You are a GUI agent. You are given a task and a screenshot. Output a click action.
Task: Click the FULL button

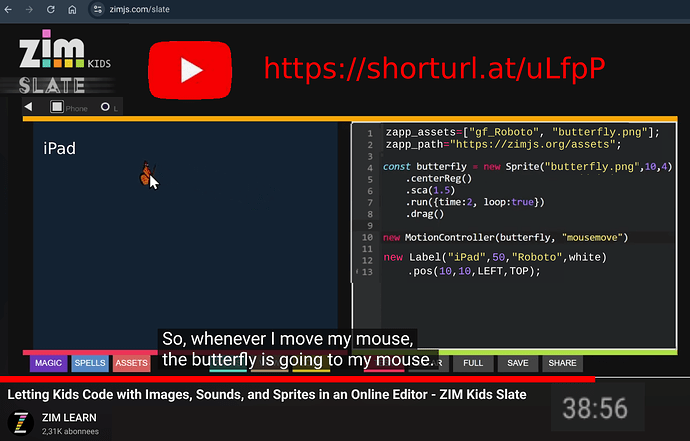tap(473, 363)
